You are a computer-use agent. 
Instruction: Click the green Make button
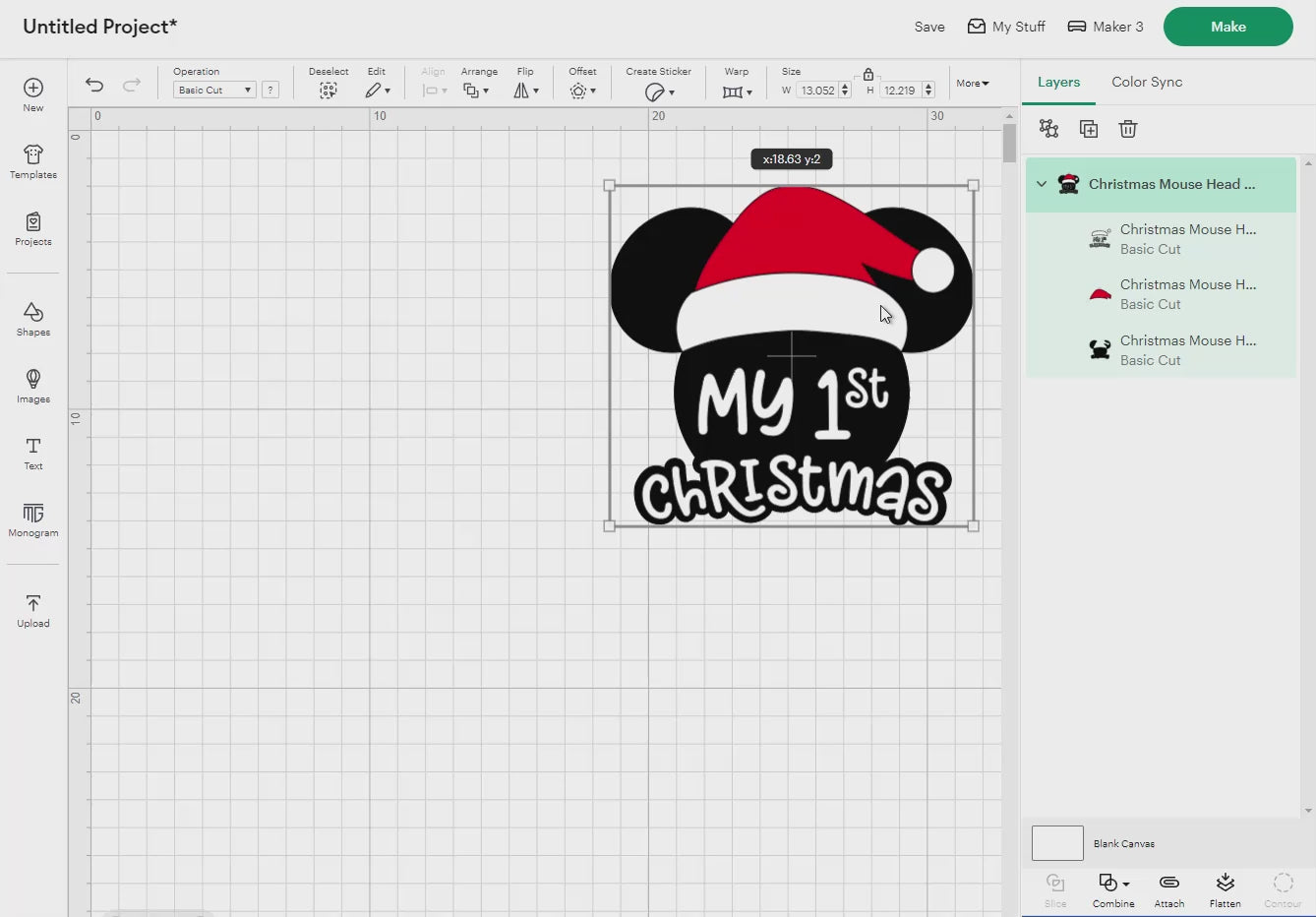pos(1227,27)
